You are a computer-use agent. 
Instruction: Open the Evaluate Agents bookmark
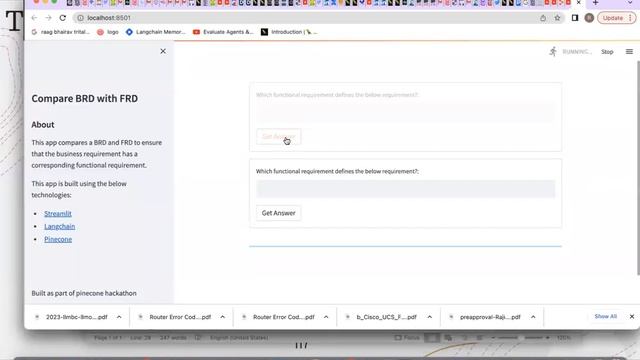[x=223, y=32]
